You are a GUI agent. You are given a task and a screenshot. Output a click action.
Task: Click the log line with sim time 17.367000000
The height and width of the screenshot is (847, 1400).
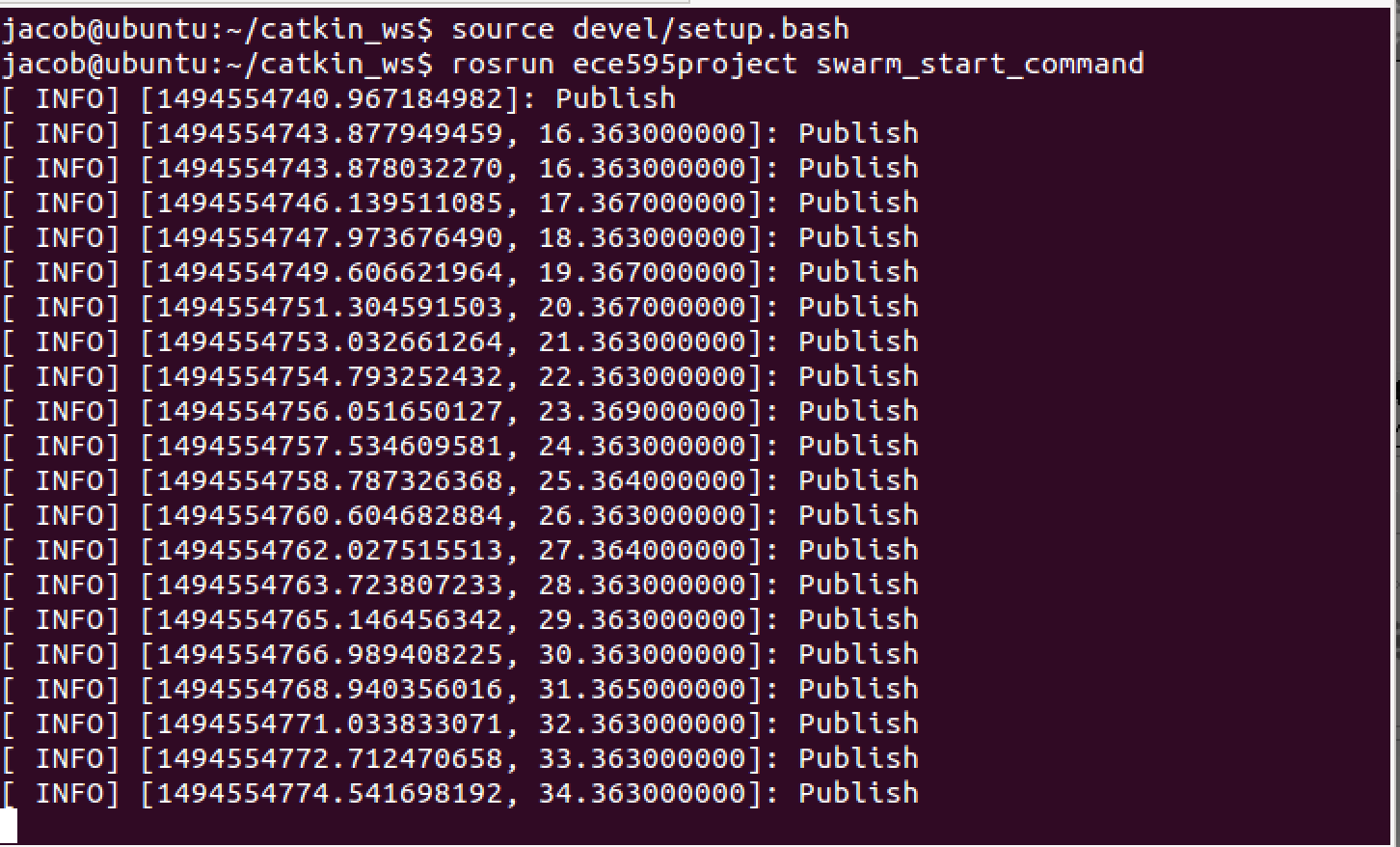coord(460,203)
